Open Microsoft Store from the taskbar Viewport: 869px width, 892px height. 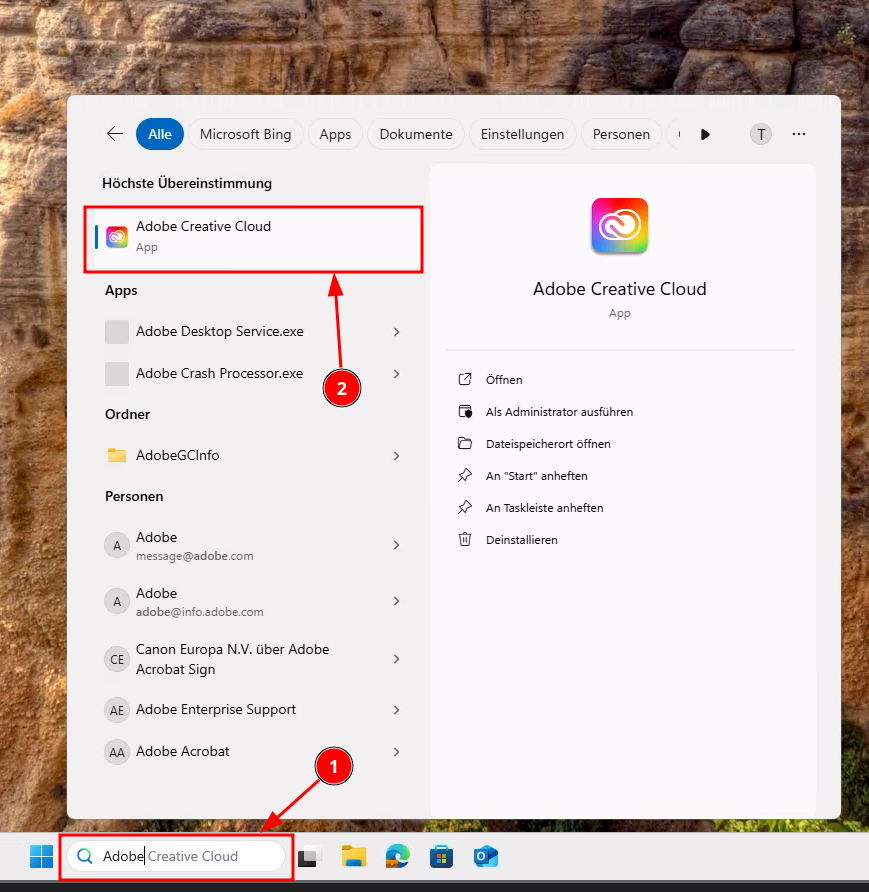pos(442,856)
